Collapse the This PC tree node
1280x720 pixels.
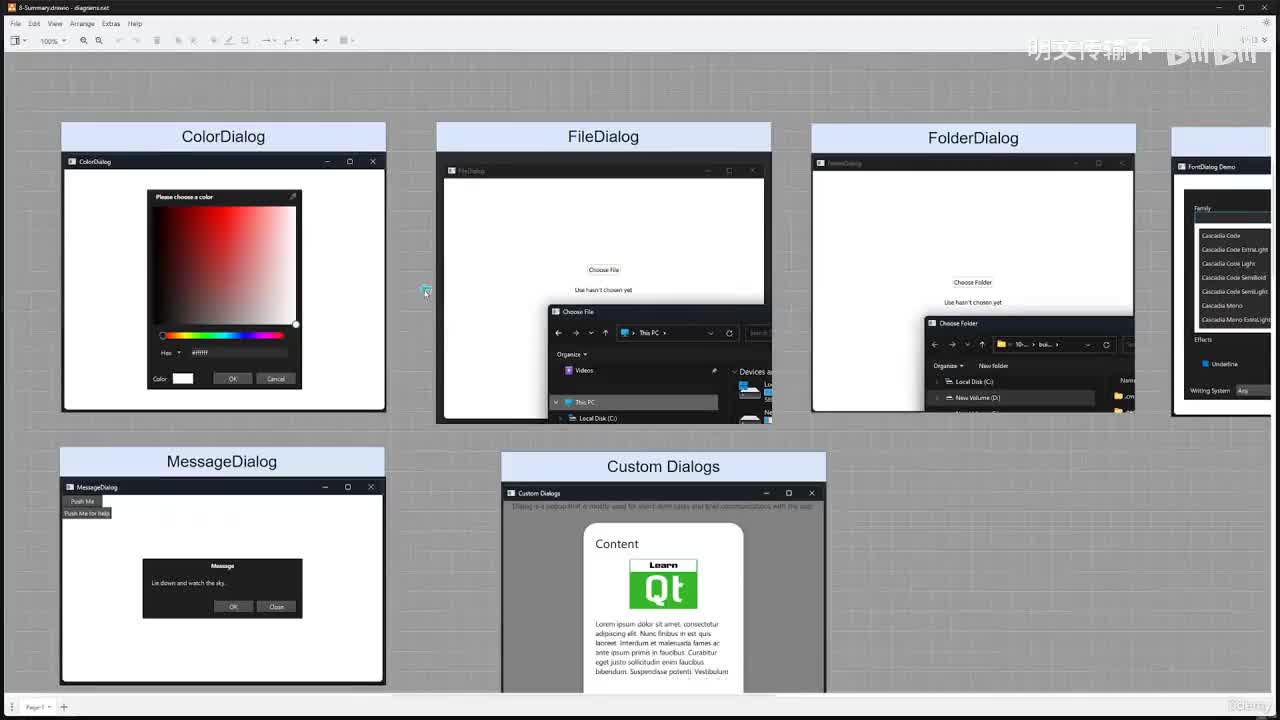point(556,402)
